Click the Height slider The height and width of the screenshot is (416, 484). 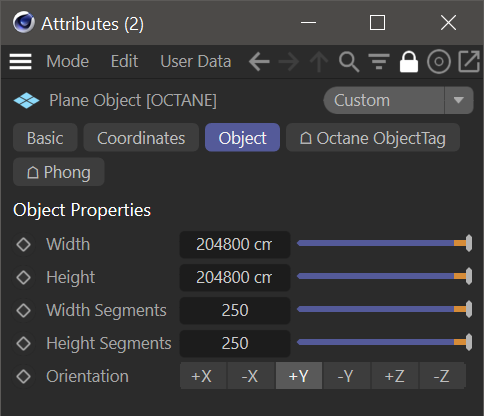384,276
